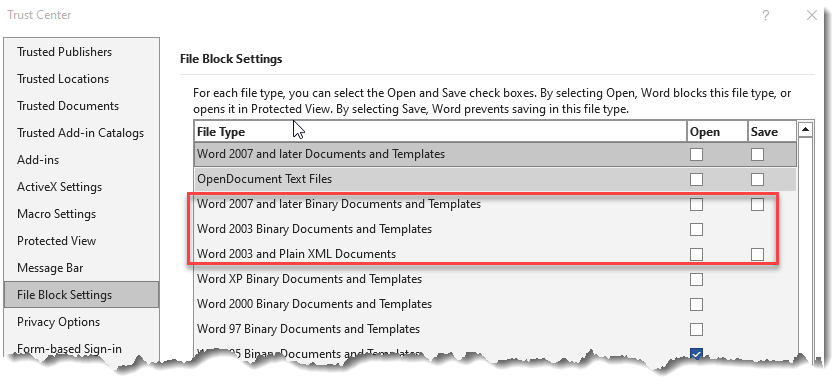Open Protected View section
This screenshot has height=391, width=839.
click(81, 241)
